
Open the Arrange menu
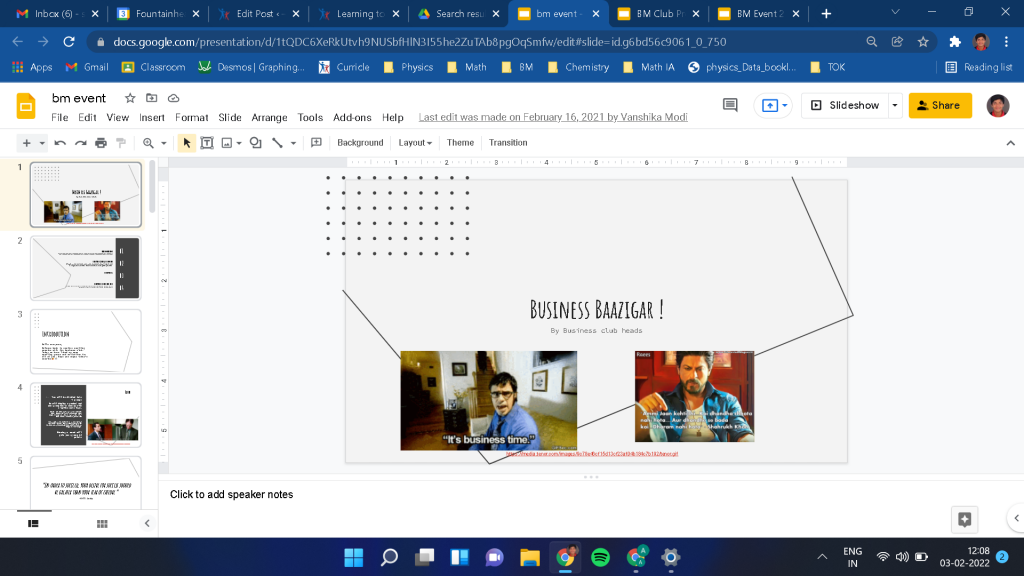tap(269, 118)
